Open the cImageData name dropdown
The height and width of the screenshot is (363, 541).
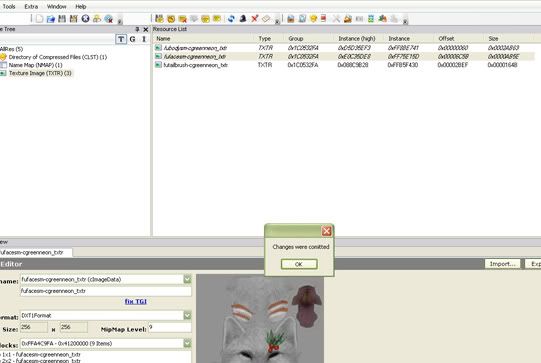[187, 279]
